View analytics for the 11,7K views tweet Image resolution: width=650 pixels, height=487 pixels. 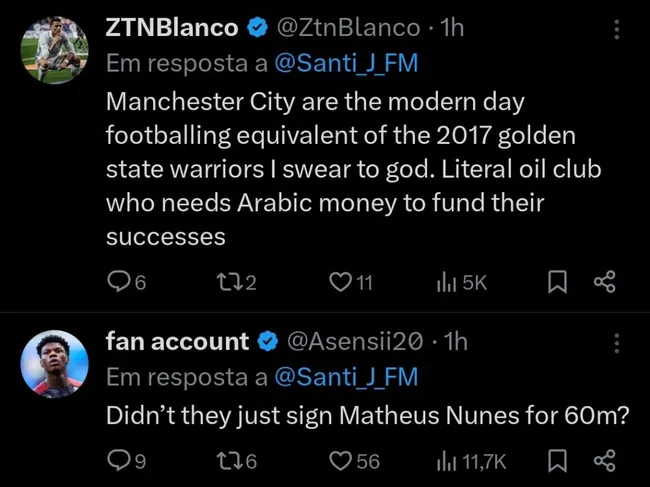[x=446, y=460]
